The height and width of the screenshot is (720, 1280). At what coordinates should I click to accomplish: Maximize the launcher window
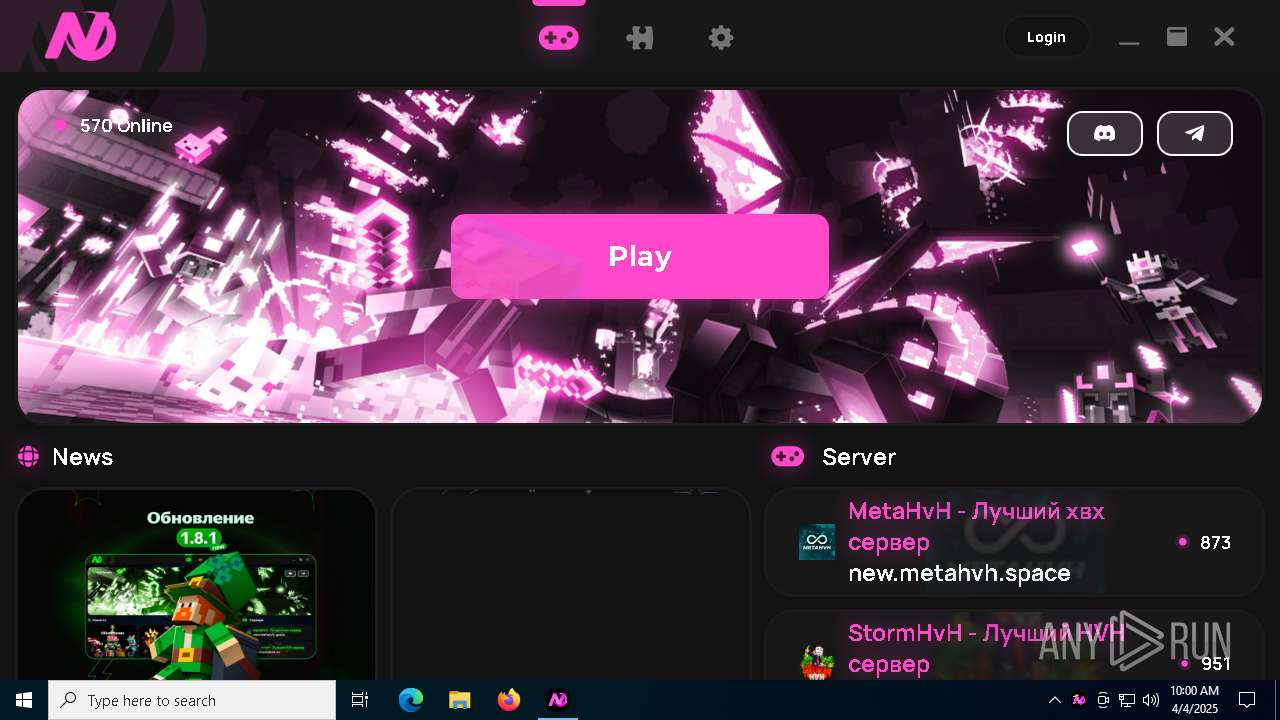(1177, 37)
